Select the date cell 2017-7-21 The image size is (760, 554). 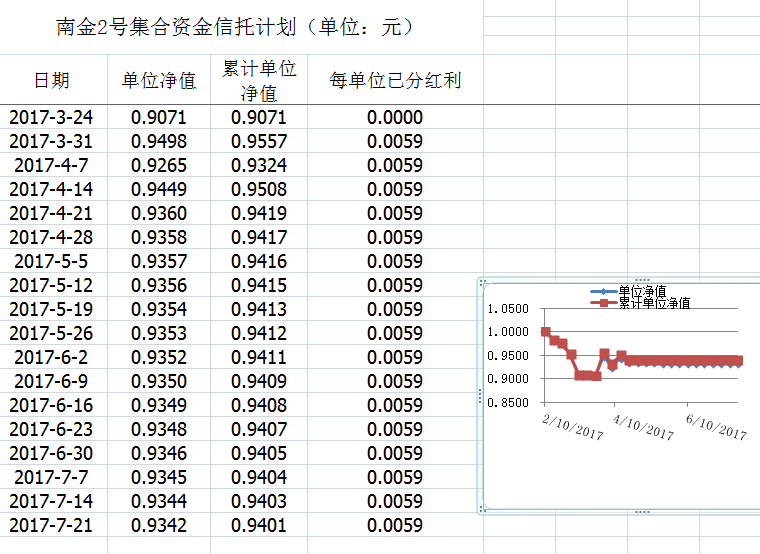tap(52, 525)
